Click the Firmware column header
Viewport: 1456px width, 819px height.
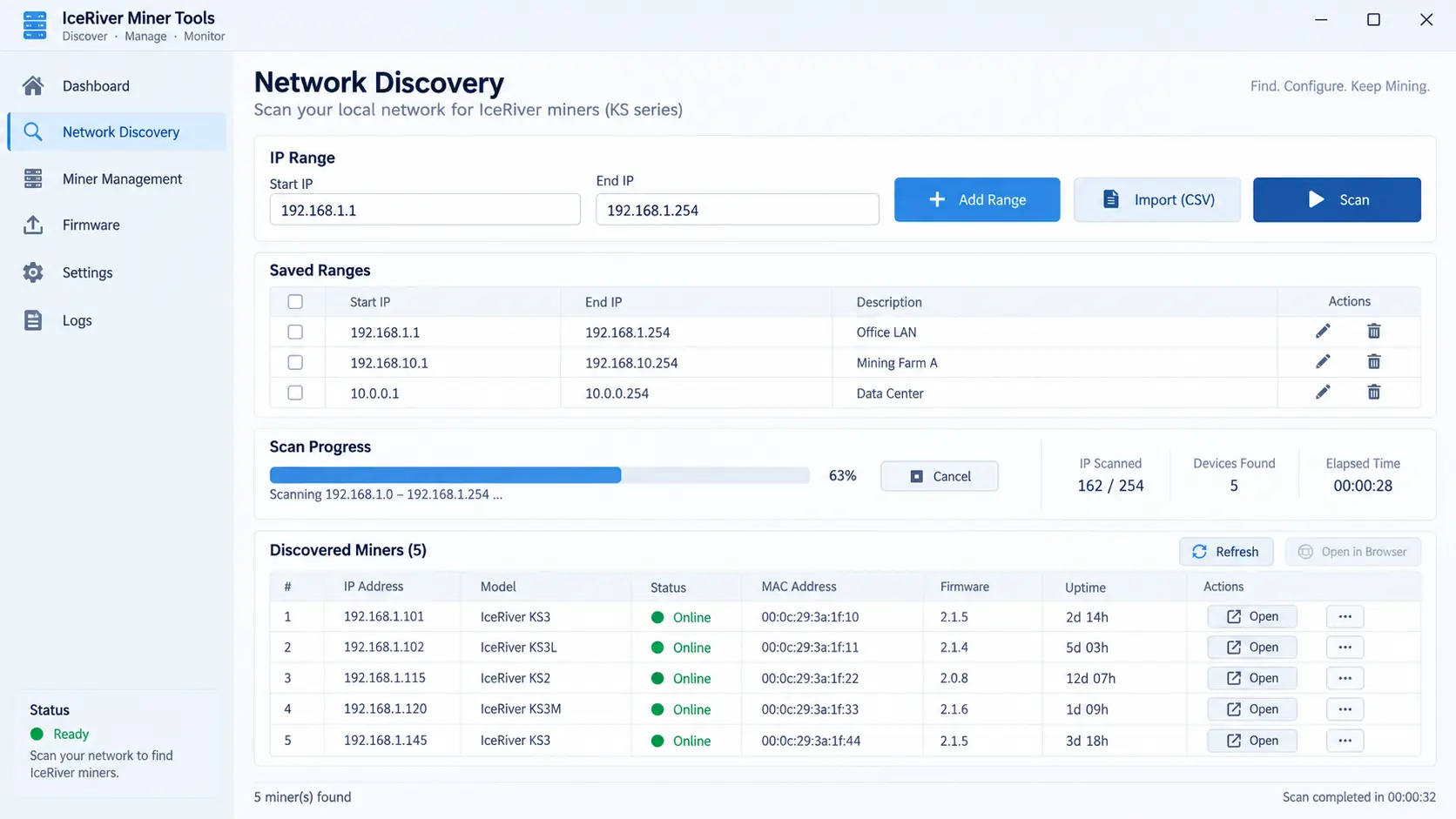(965, 587)
